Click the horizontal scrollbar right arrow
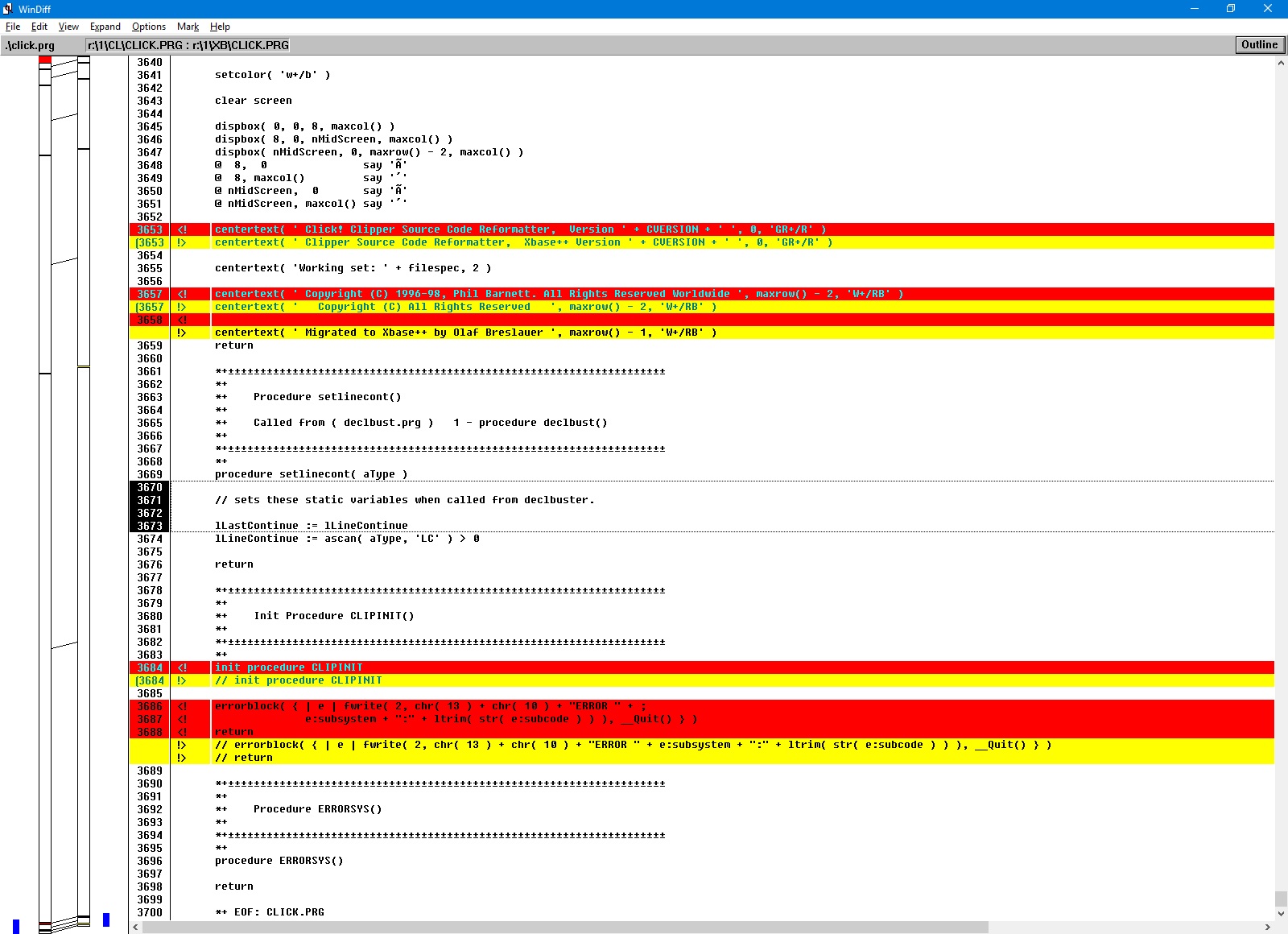Screen dimensions: 1288x934 pos(1268,928)
